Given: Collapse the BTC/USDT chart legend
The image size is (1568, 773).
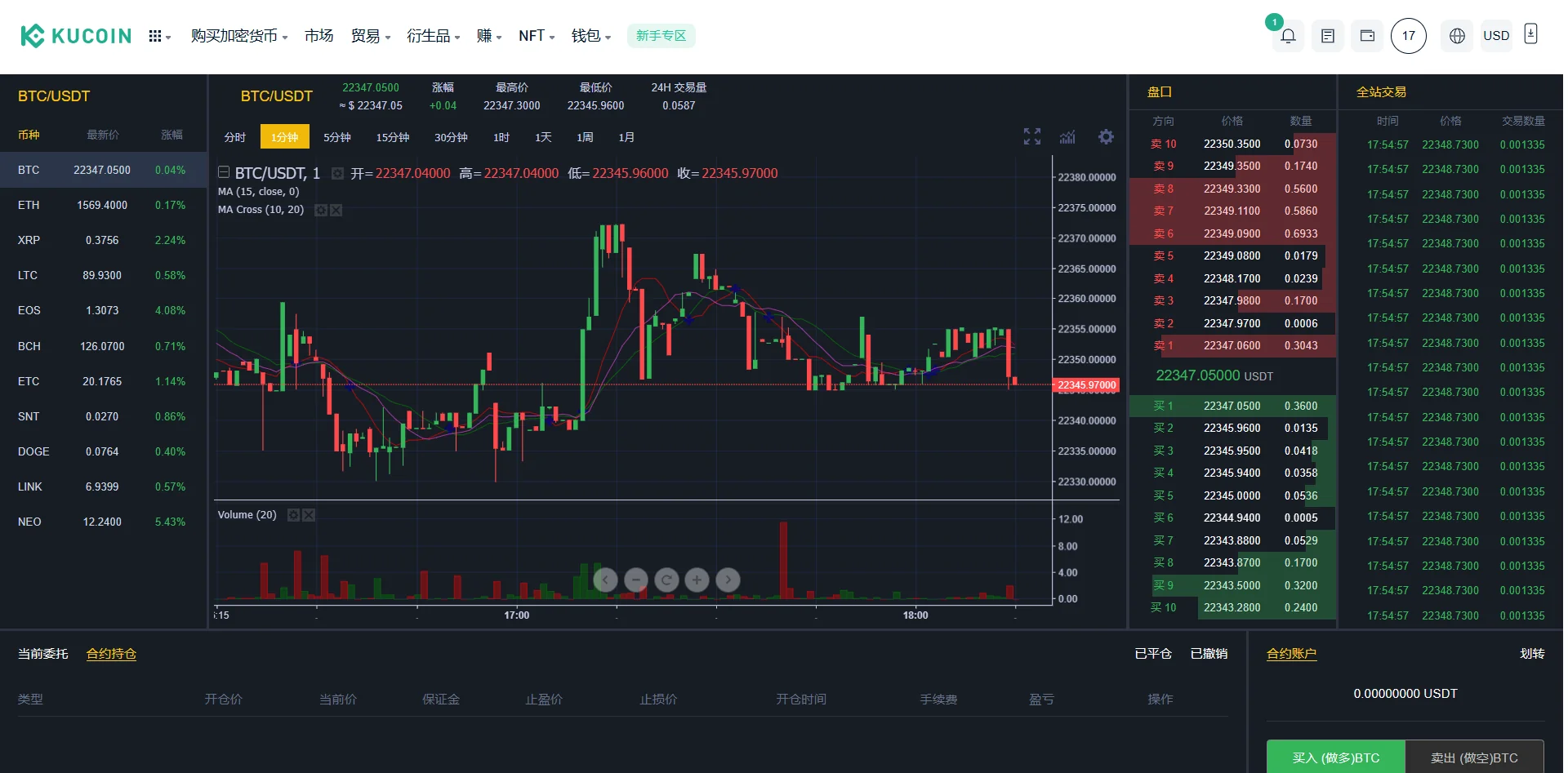Looking at the screenshot, I should tap(224, 172).
